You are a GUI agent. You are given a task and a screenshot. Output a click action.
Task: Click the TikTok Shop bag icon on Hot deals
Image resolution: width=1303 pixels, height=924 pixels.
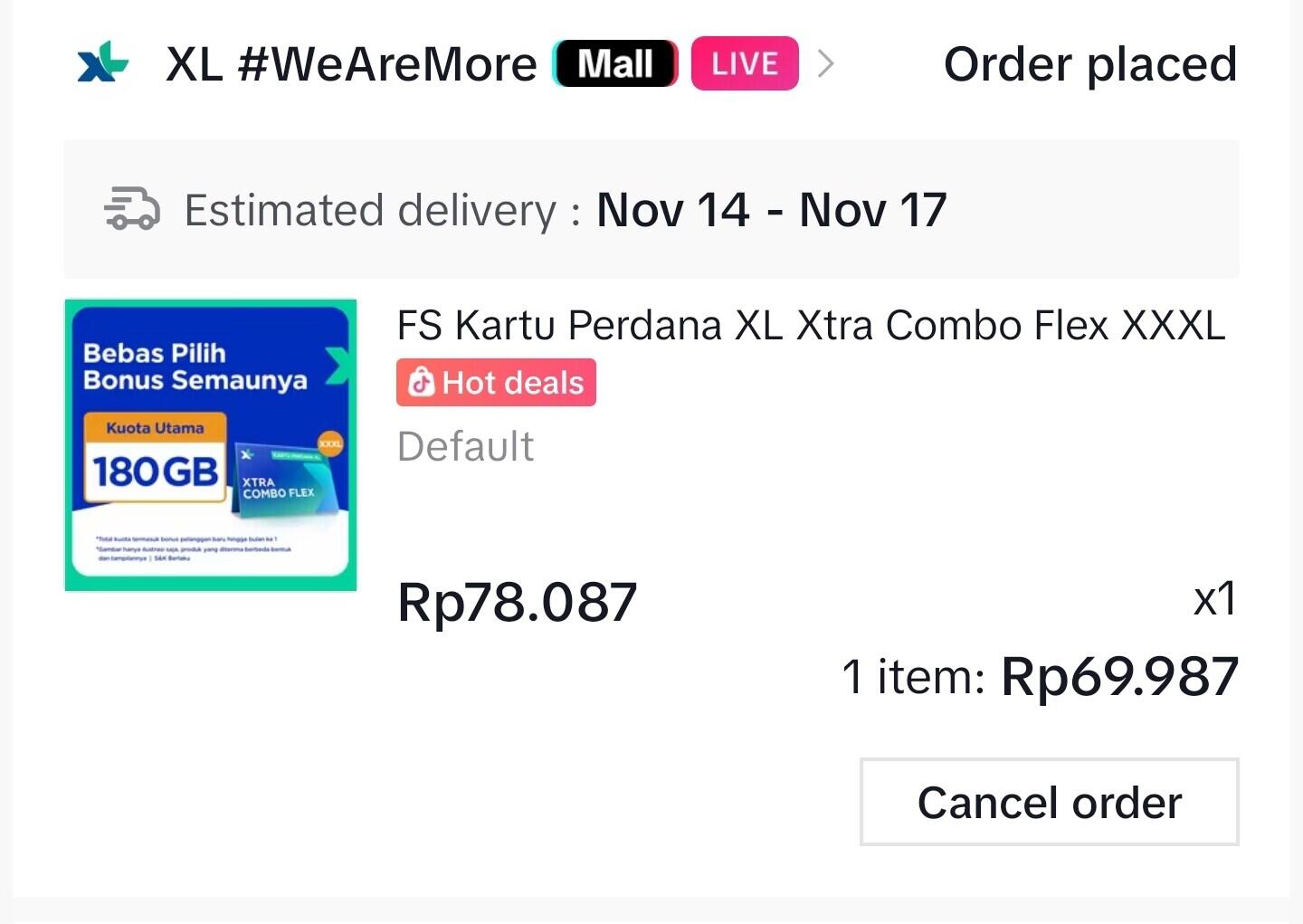tap(422, 382)
